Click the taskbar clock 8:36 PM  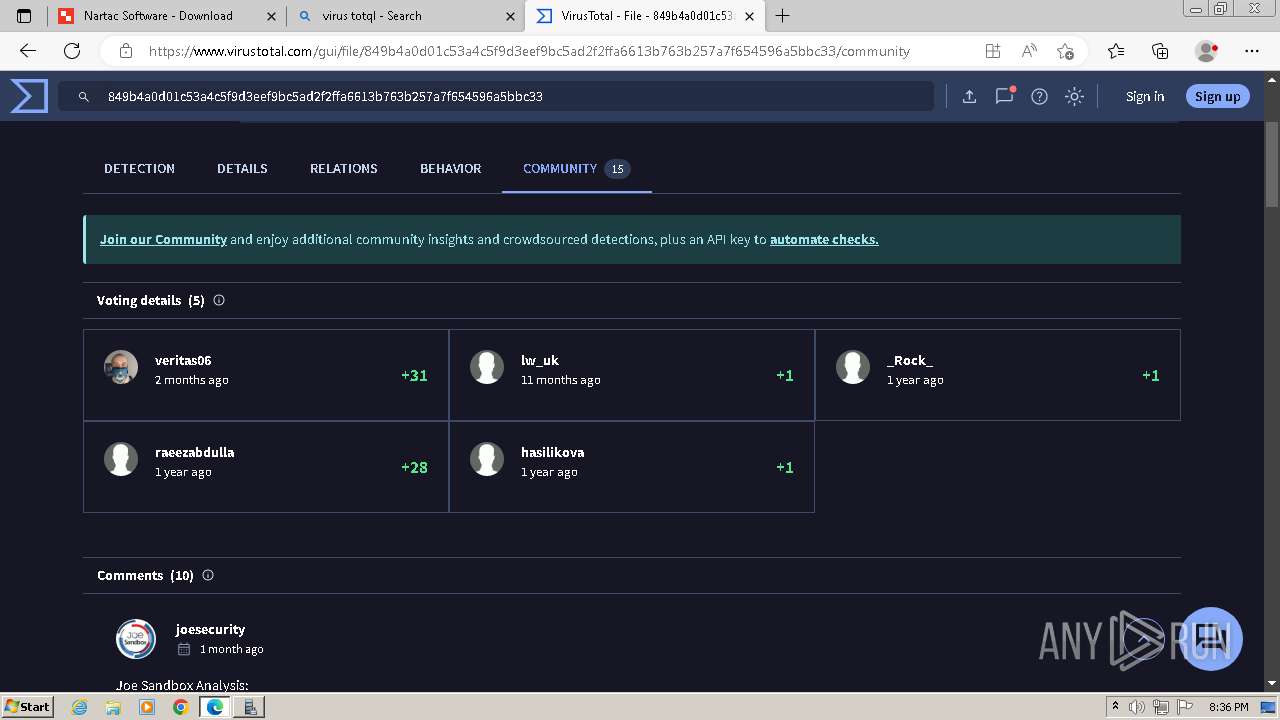point(1228,707)
